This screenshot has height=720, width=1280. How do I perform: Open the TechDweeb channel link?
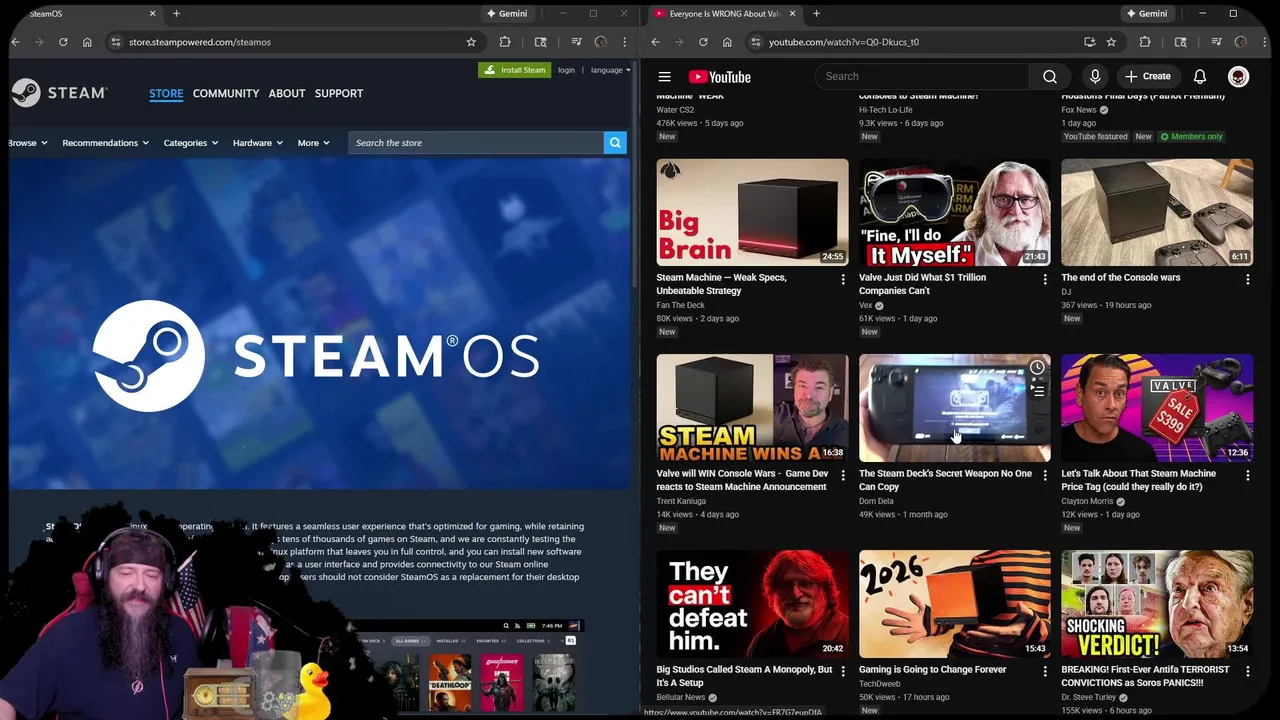(x=880, y=684)
